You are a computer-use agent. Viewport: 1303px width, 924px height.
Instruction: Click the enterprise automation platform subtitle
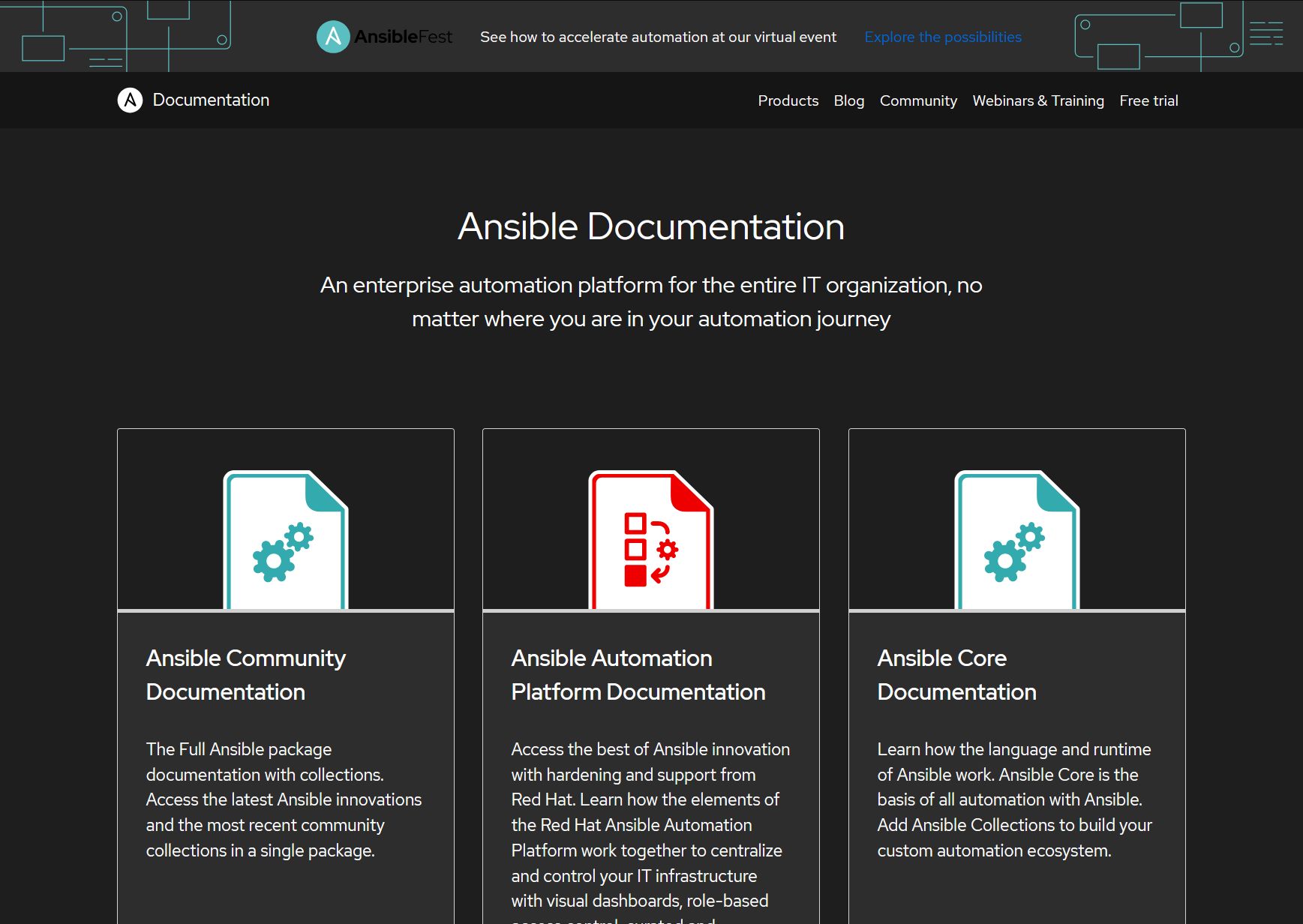(651, 301)
